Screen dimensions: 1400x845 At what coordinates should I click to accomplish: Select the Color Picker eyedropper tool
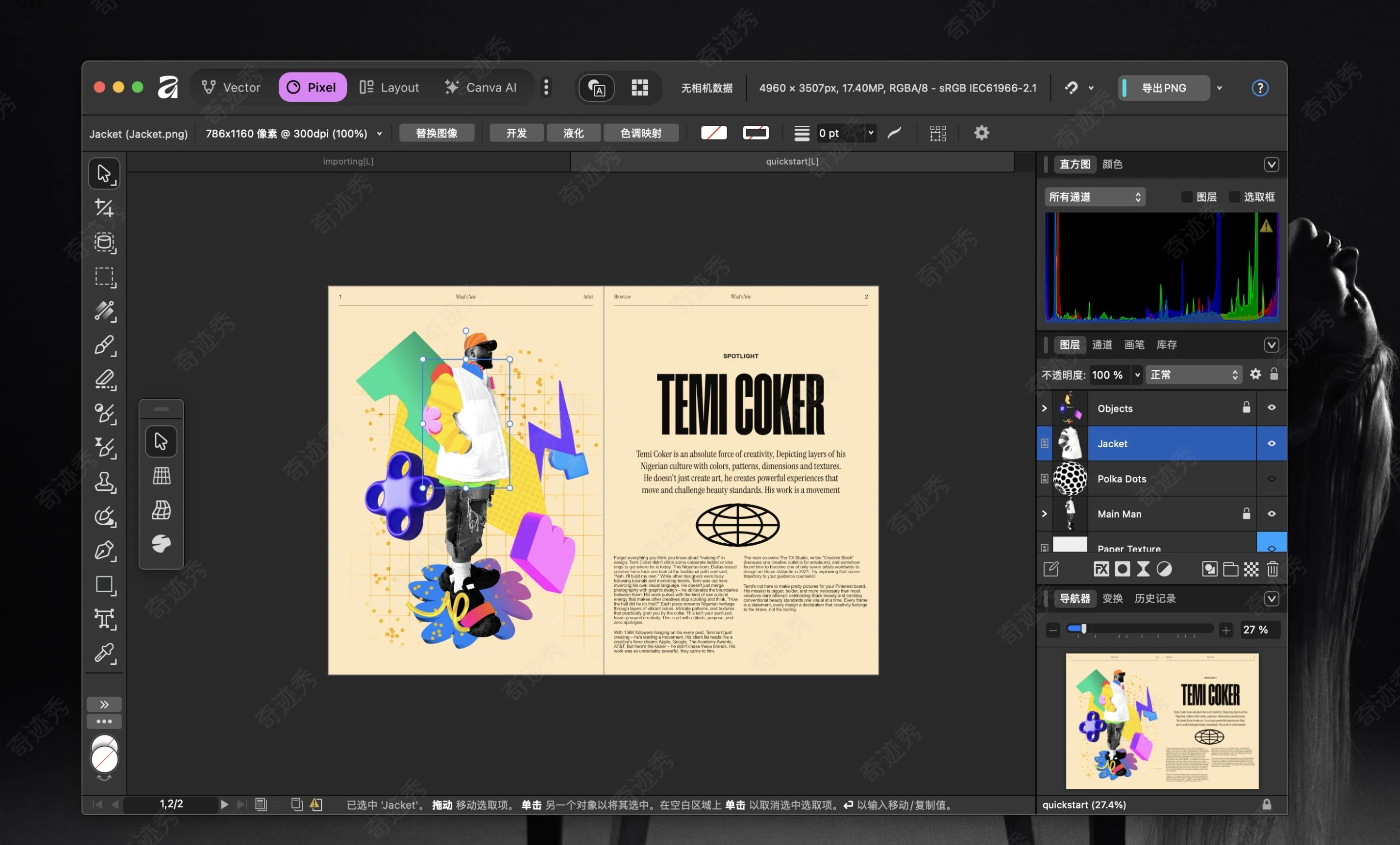(x=104, y=653)
